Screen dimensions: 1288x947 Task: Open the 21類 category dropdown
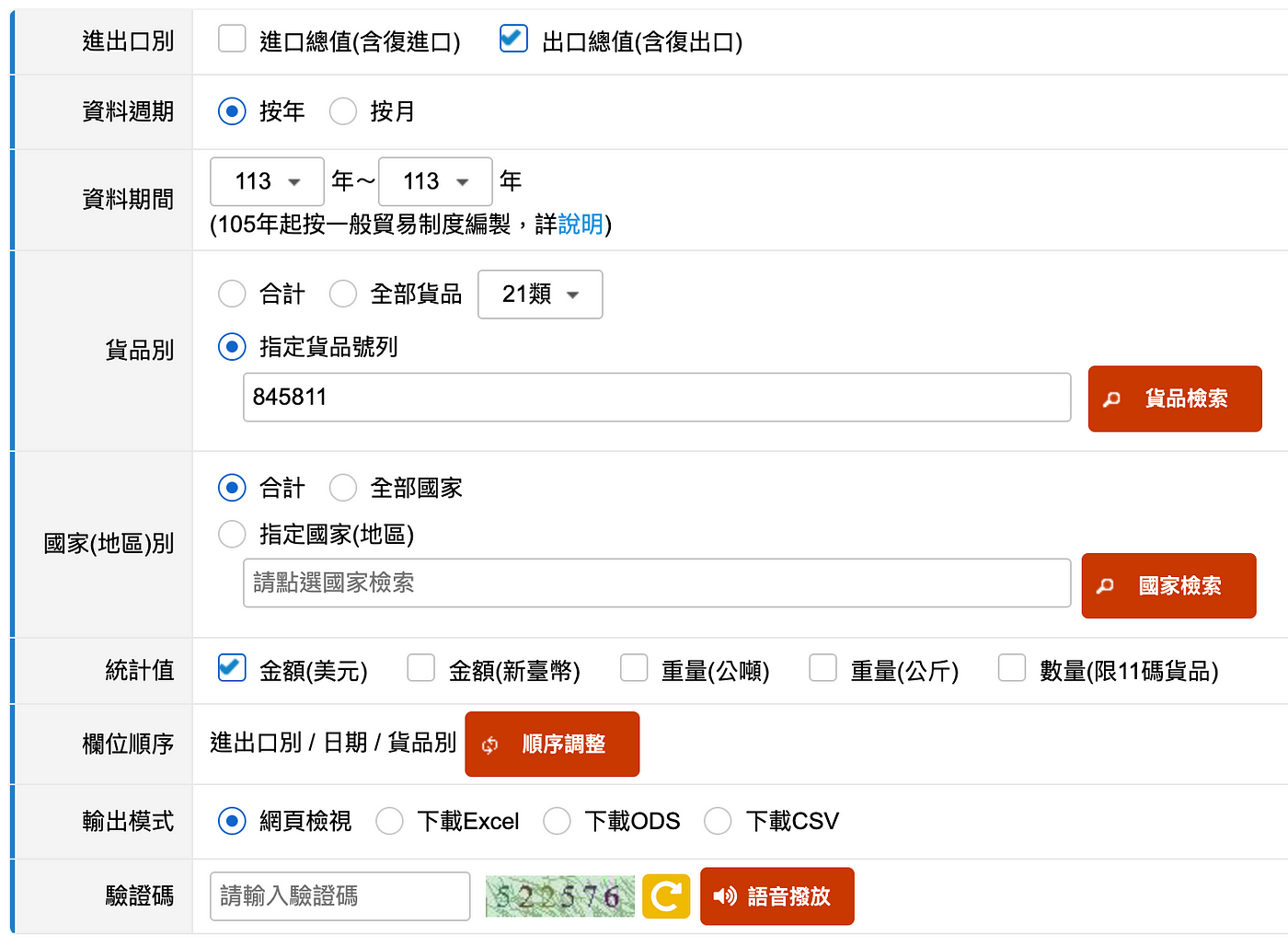(540, 294)
